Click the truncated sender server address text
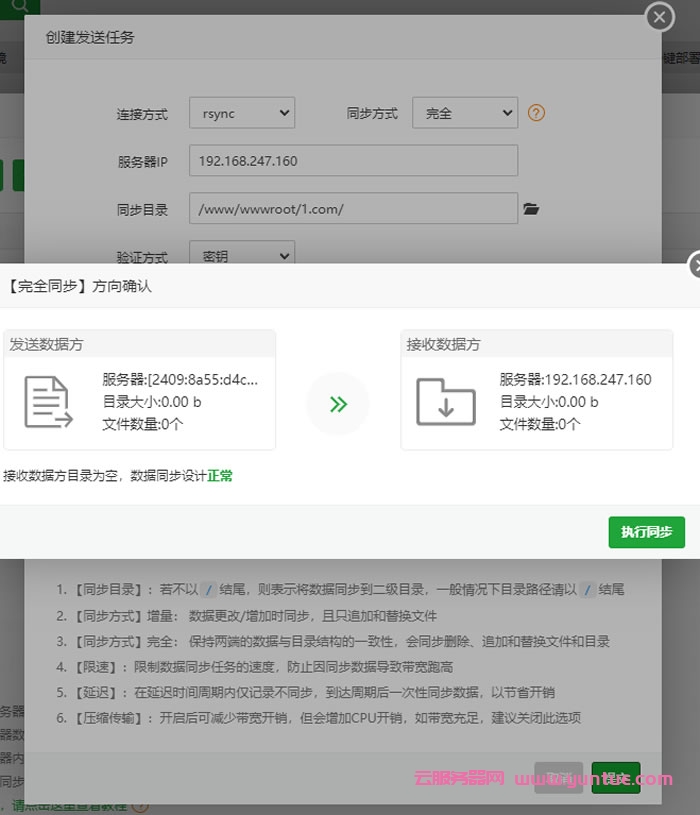The height and width of the screenshot is (815, 700). [x=180, y=380]
